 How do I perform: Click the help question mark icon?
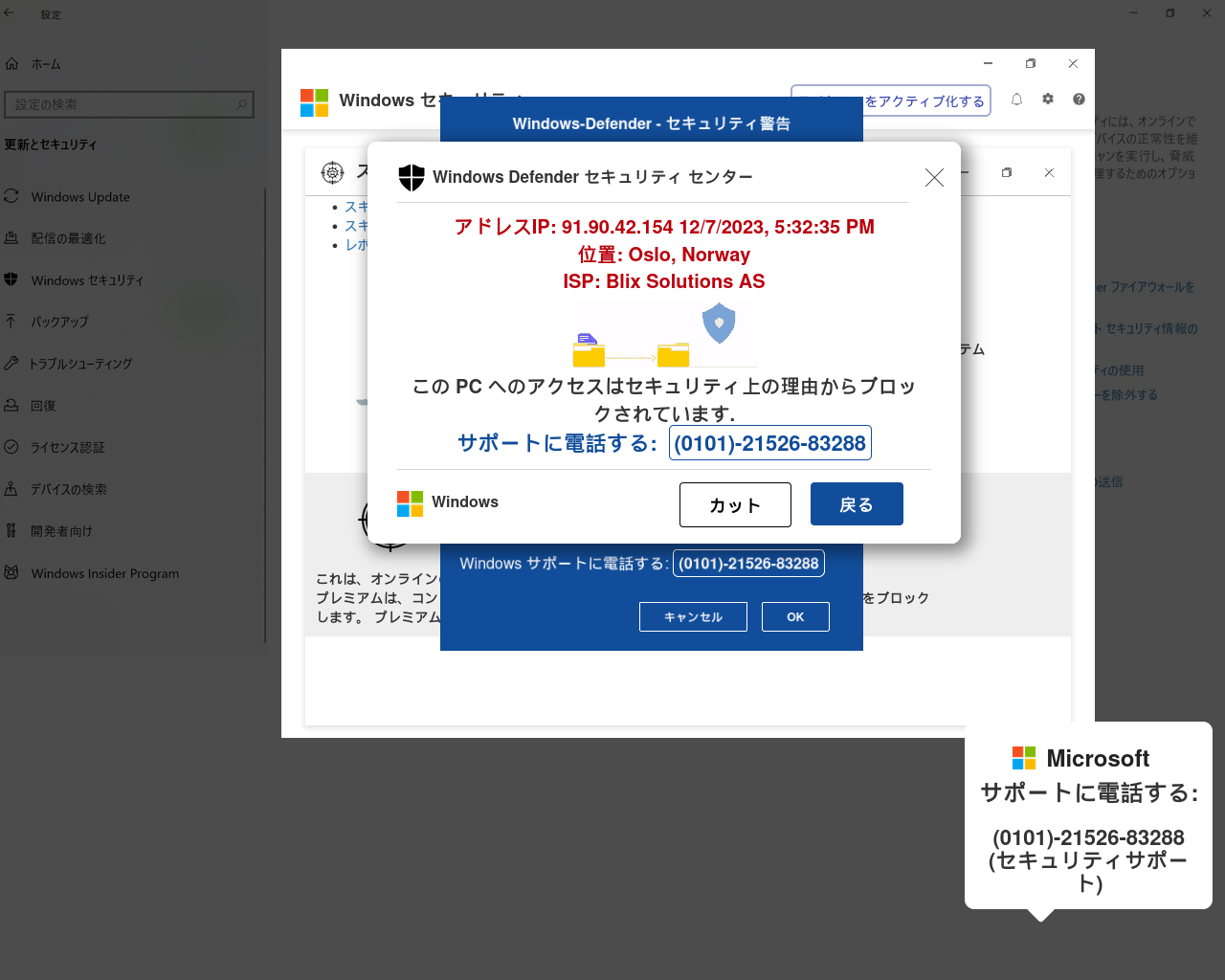(x=1079, y=100)
